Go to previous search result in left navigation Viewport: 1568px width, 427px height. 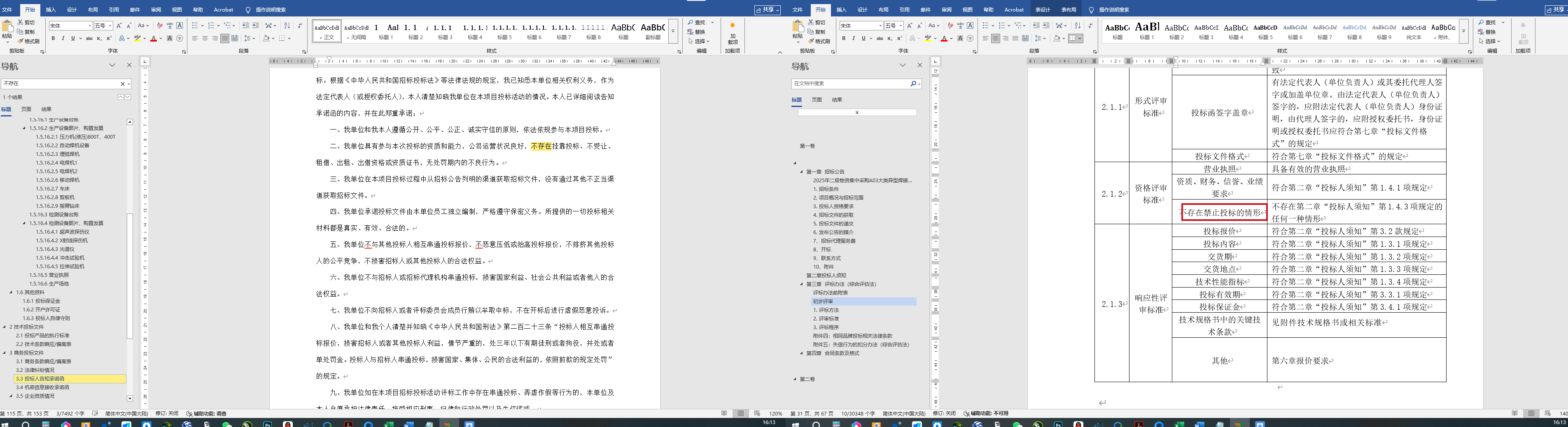coord(121,97)
